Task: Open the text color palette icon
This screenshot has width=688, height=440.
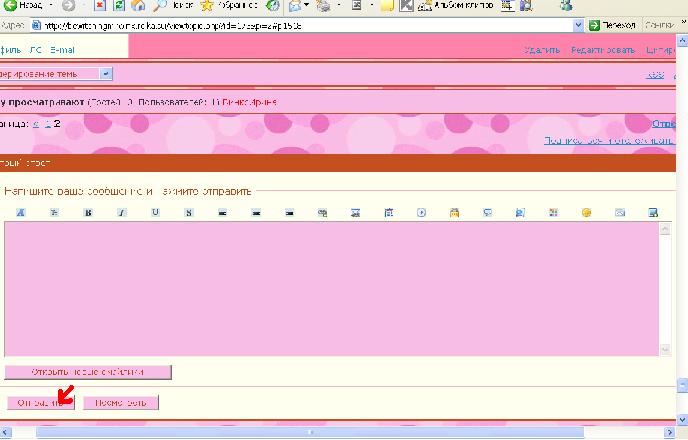Action: [x=553, y=213]
